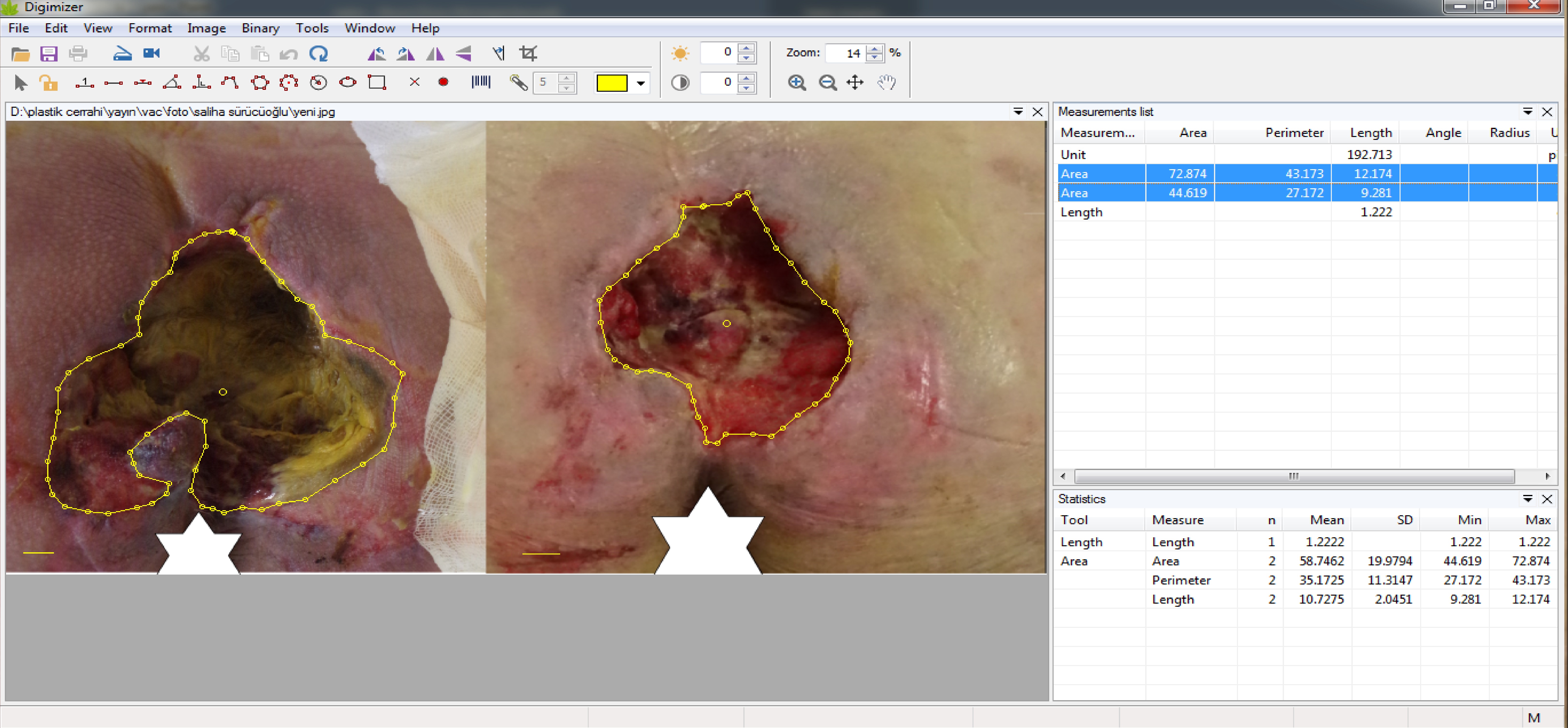Select the circle by center tool

[x=318, y=83]
